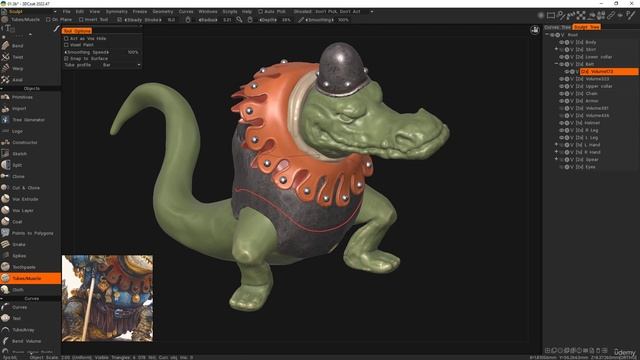Select the Cloth tool icon
Screen dimensions: 640x360
click(5, 289)
